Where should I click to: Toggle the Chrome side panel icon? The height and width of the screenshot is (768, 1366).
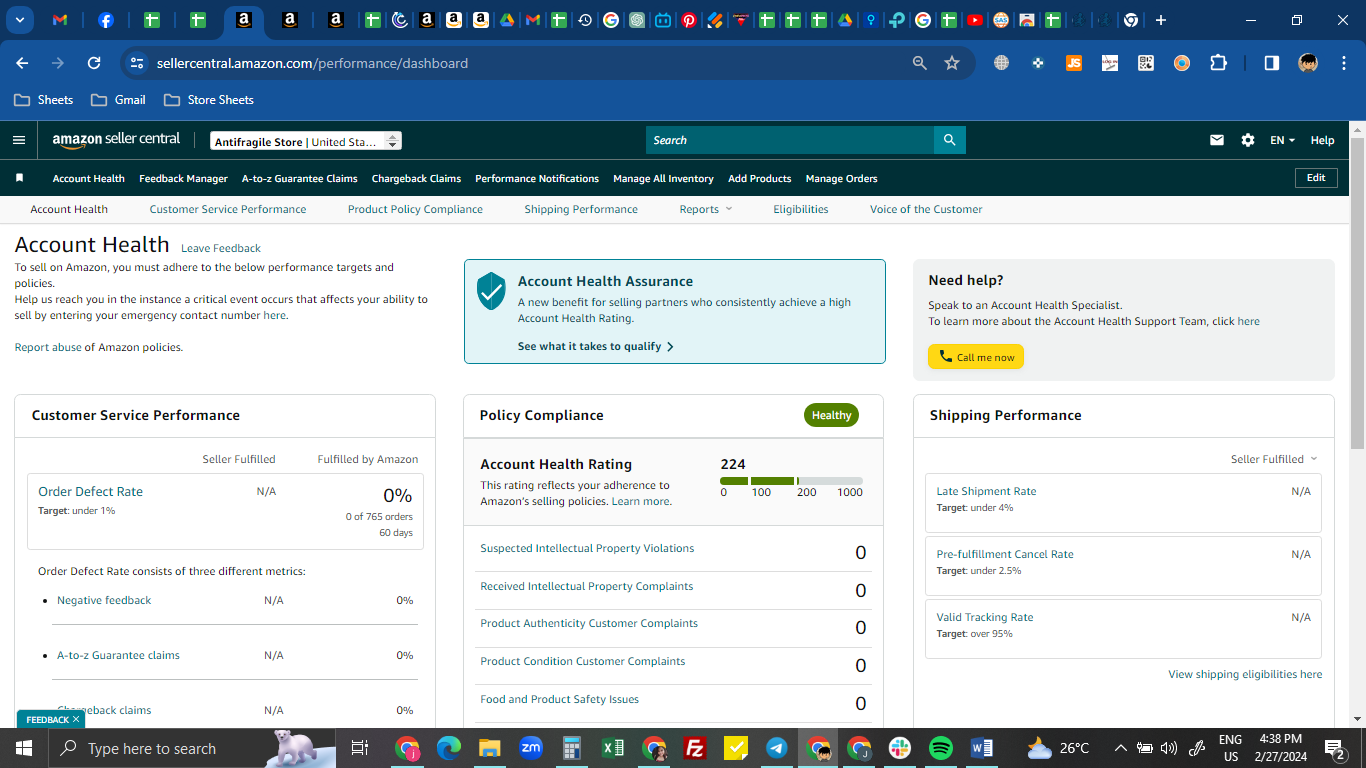[1272, 63]
